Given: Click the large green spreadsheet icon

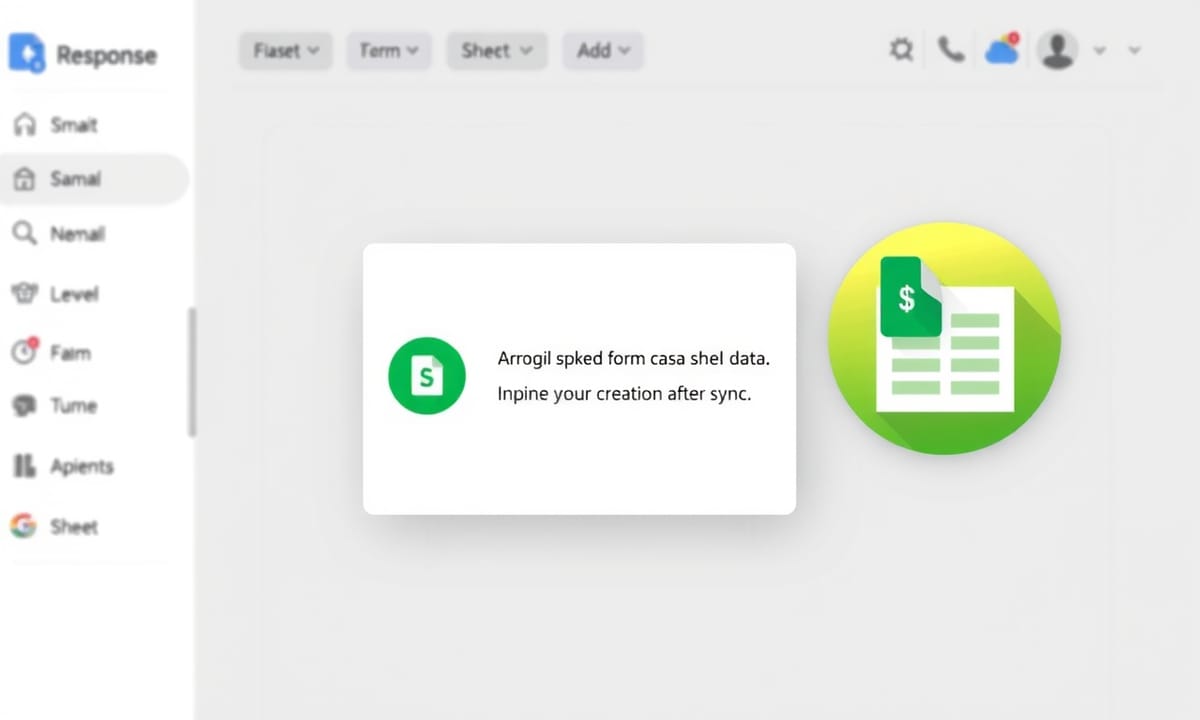Looking at the screenshot, I should (944, 338).
